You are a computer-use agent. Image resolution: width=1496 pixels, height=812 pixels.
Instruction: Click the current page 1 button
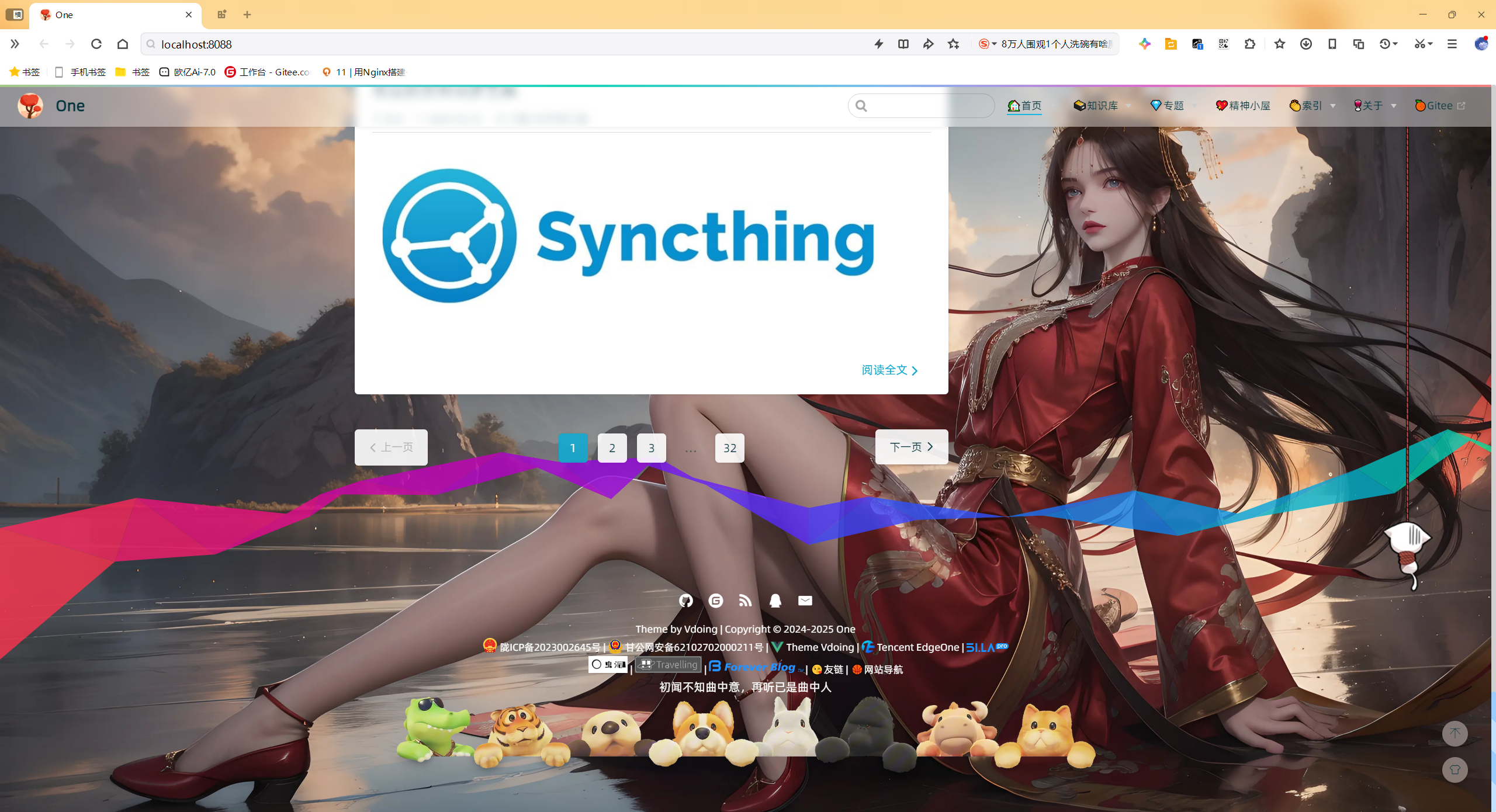[573, 448]
